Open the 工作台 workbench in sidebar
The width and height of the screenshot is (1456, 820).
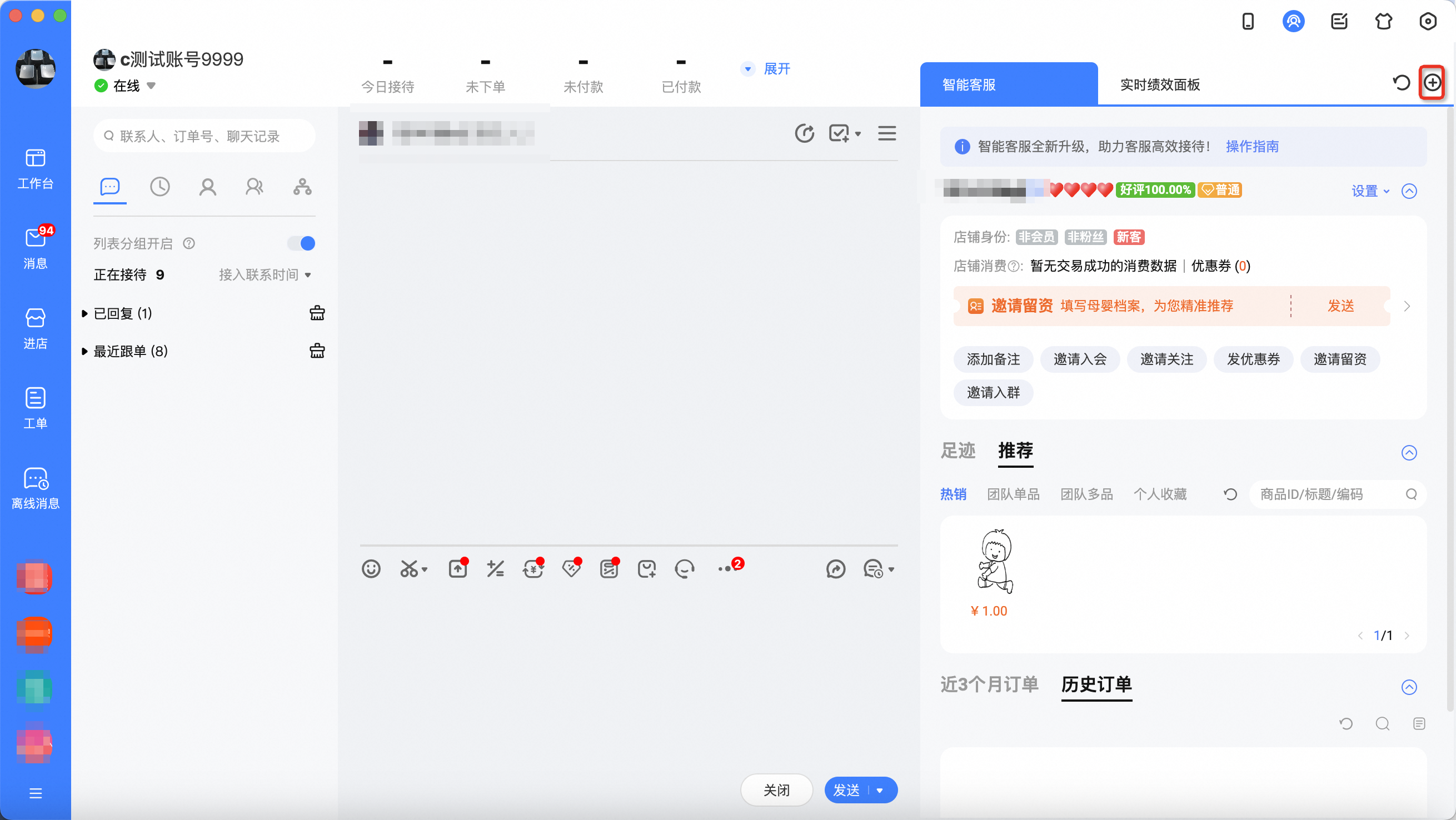click(x=35, y=168)
